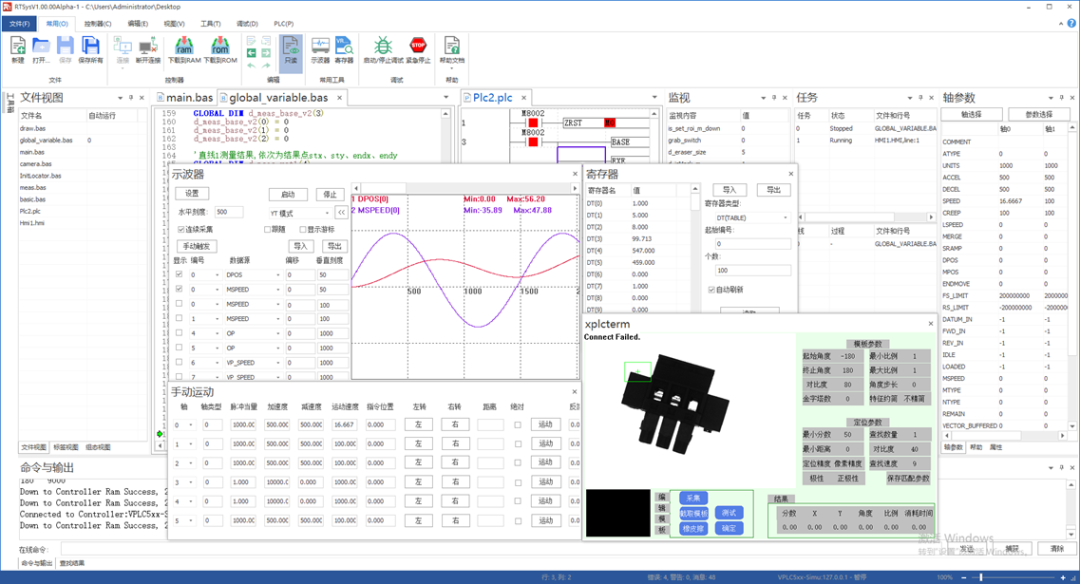Open the 文件(F) menu

[19, 24]
